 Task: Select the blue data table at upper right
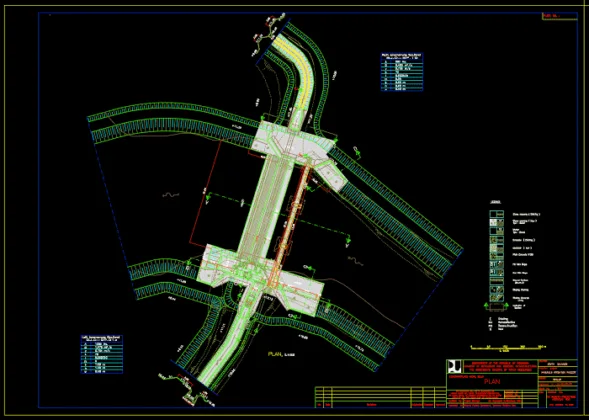402,72
